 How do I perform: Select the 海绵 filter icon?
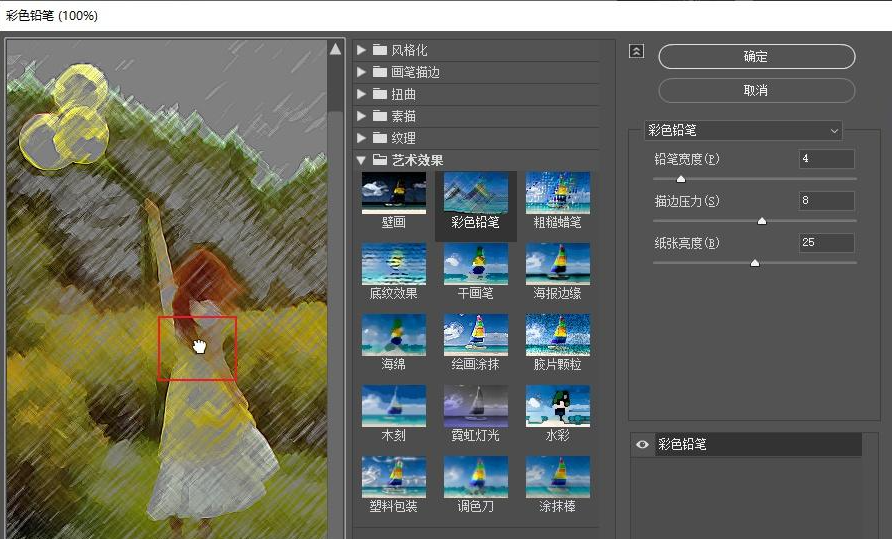(x=393, y=335)
